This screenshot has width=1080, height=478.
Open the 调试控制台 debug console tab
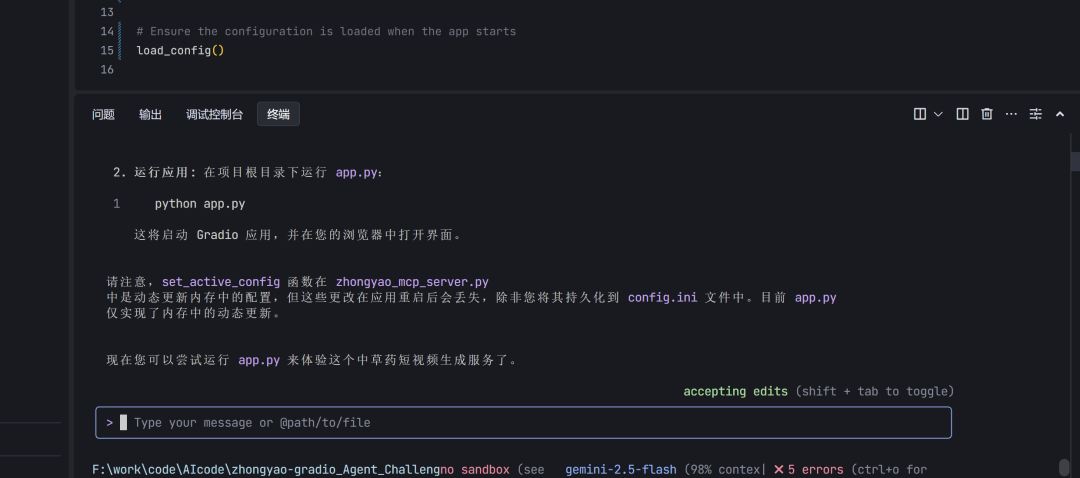(x=214, y=115)
